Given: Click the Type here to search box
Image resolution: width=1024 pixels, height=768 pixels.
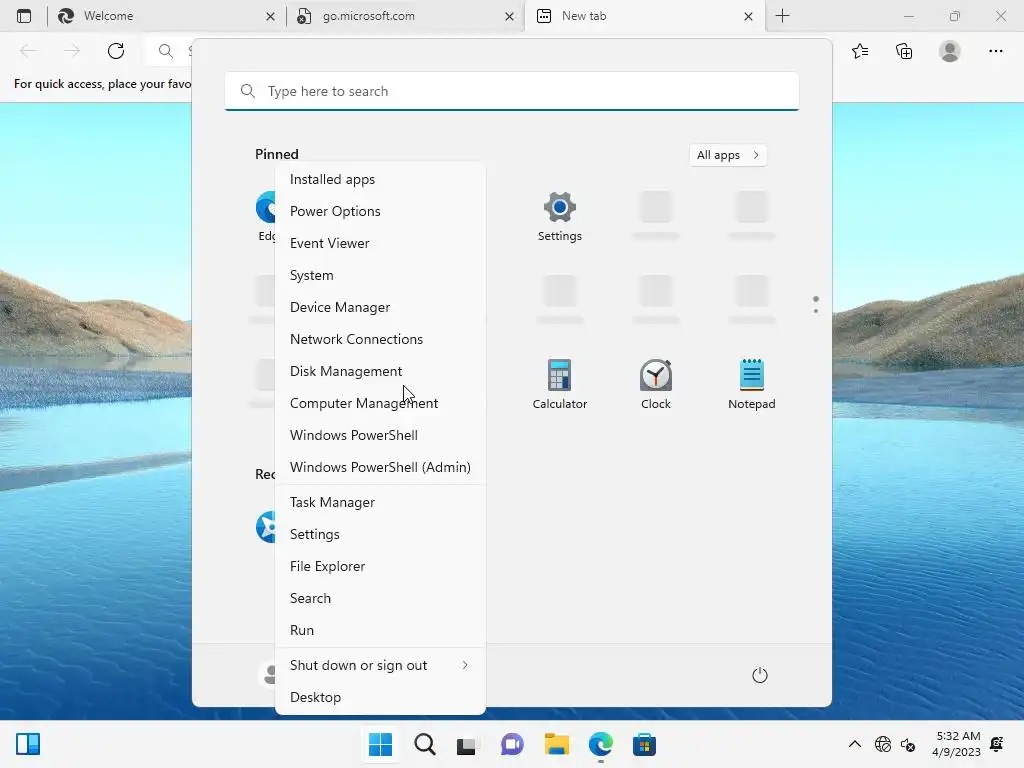Looking at the screenshot, I should coord(512,91).
